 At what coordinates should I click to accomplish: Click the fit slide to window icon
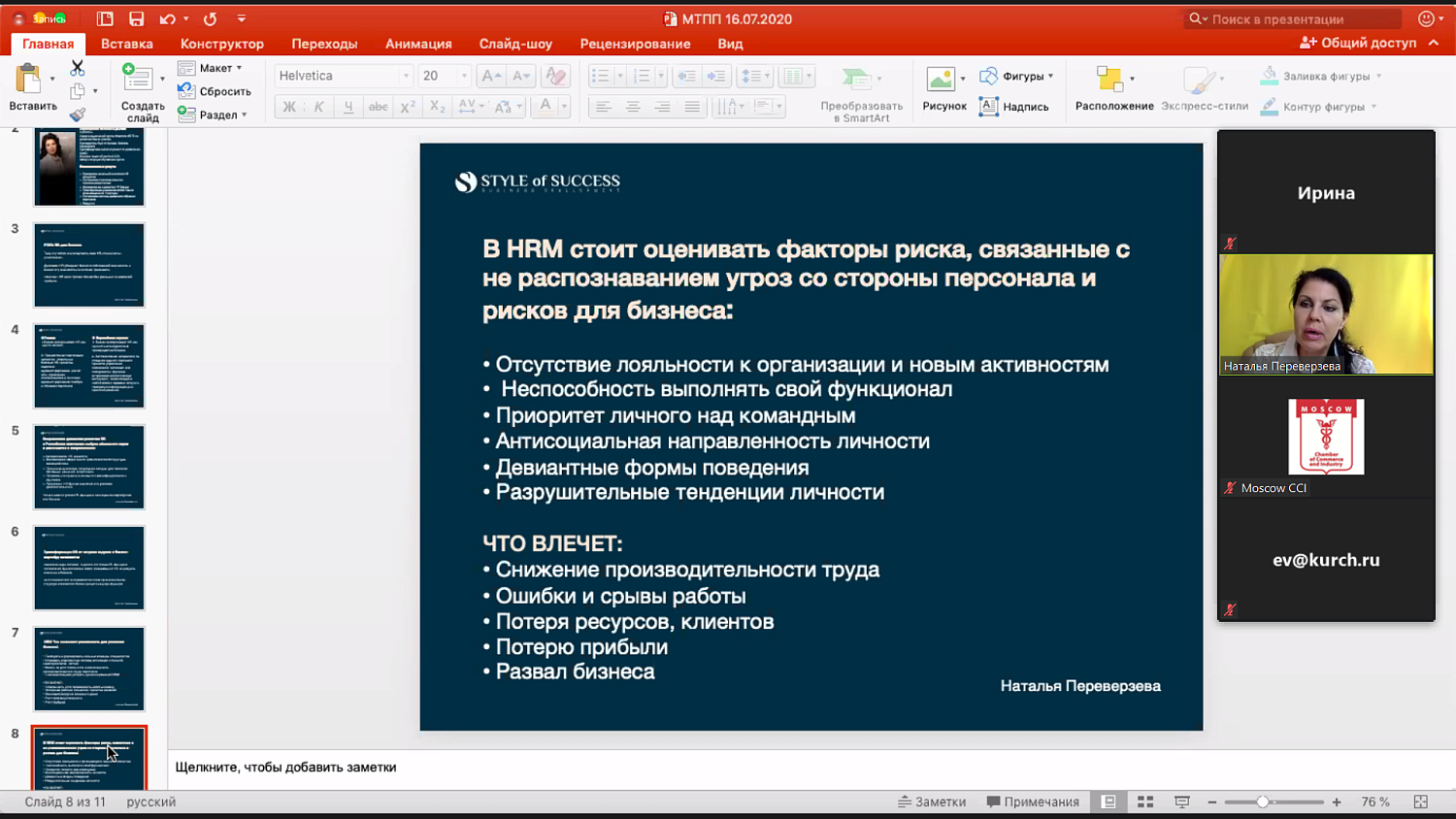1420,802
